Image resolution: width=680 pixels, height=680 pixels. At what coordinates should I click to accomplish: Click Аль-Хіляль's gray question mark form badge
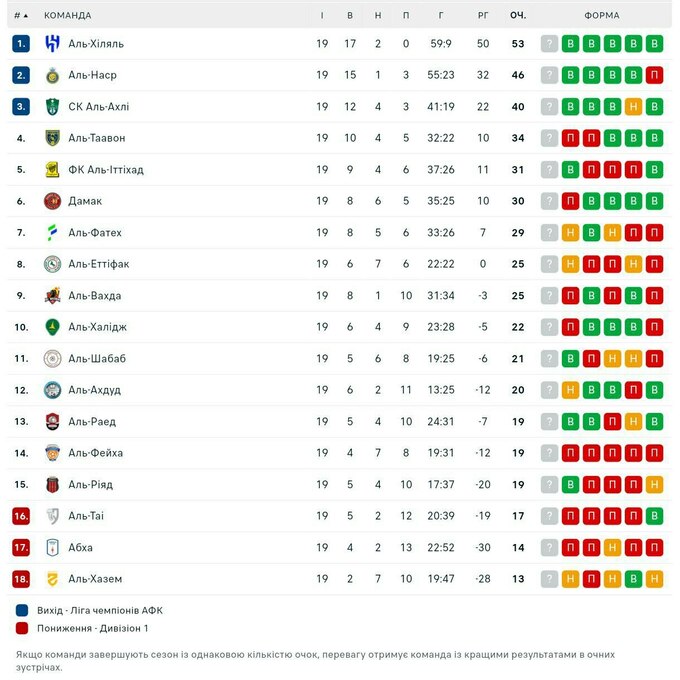pyautogui.click(x=549, y=43)
